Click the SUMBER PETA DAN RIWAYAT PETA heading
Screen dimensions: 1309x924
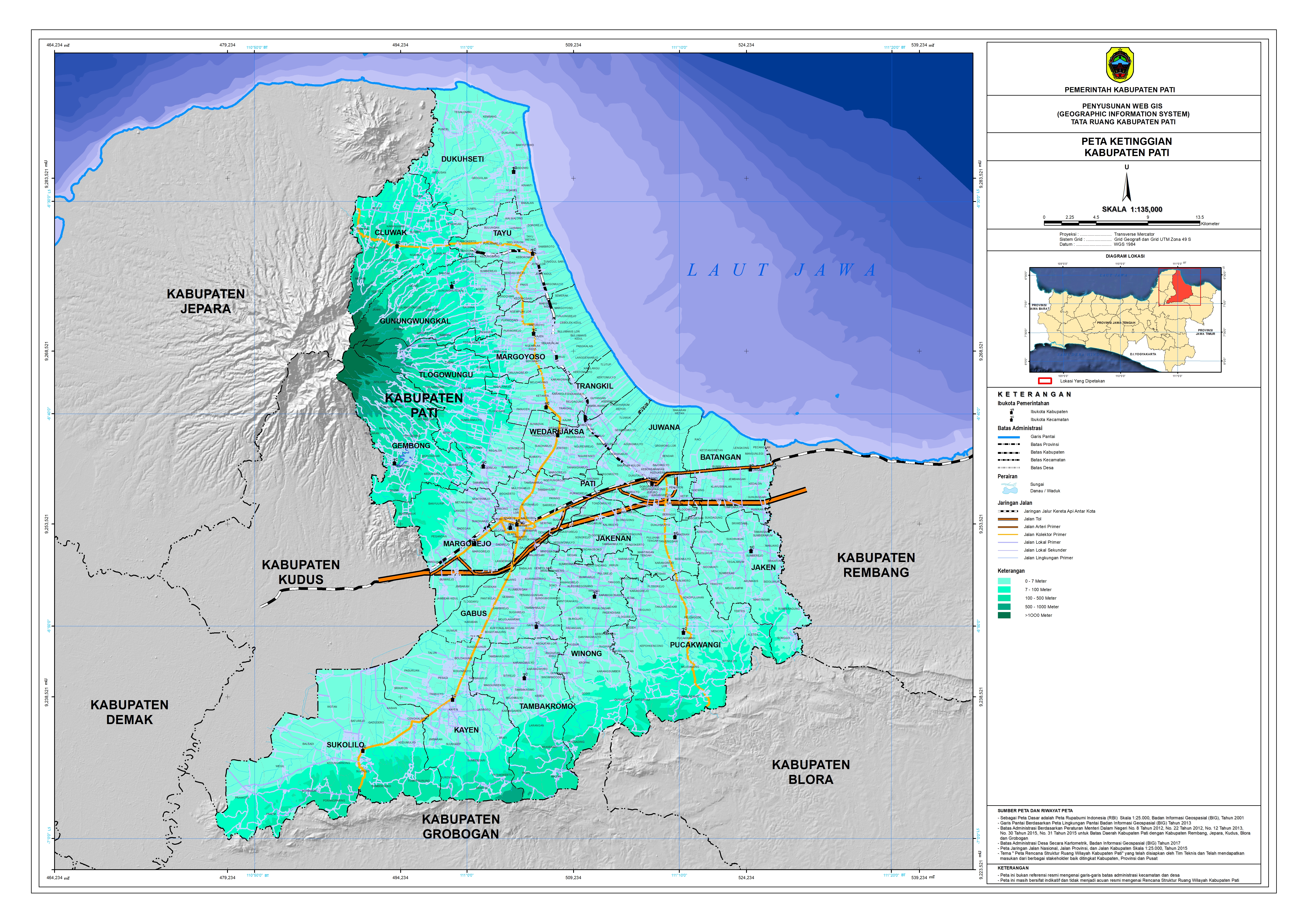pyautogui.click(x=1035, y=811)
